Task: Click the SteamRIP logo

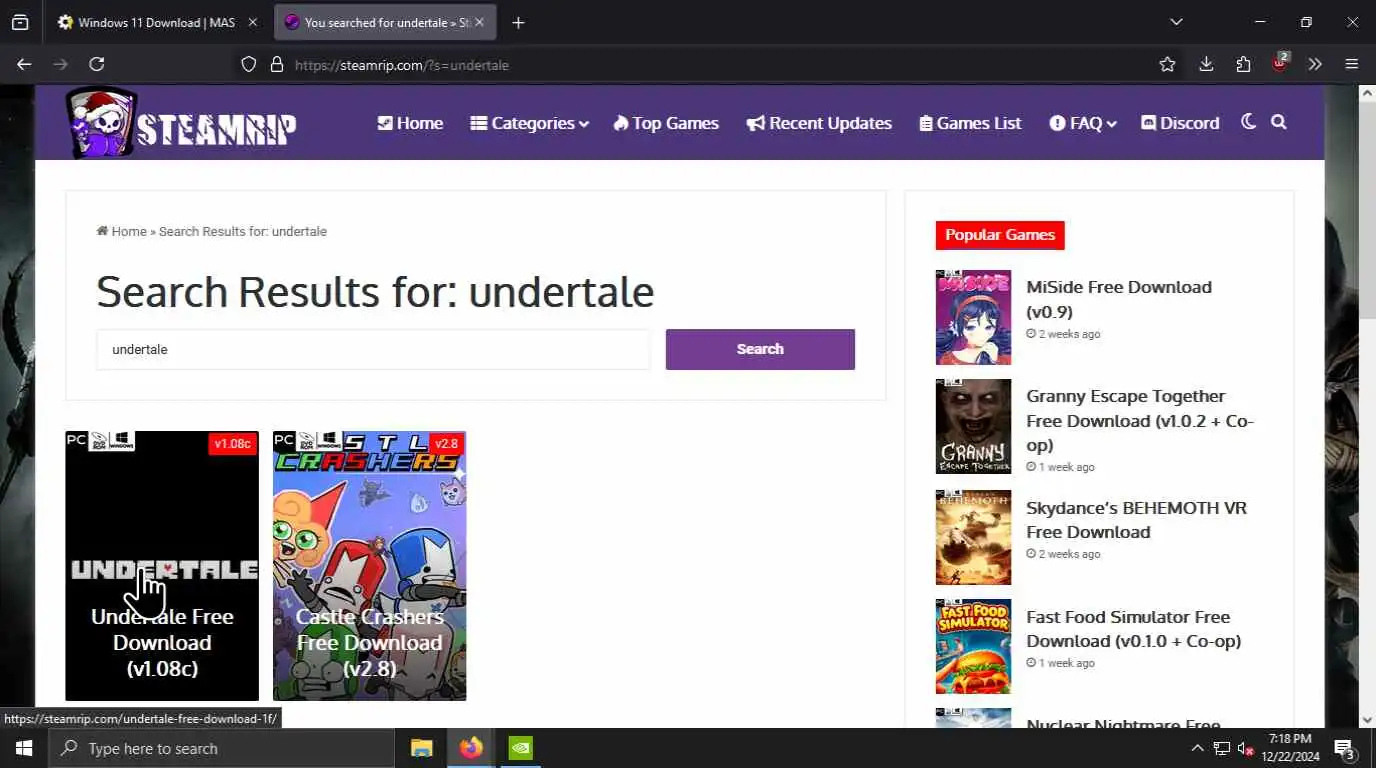Action: [x=181, y=123]
